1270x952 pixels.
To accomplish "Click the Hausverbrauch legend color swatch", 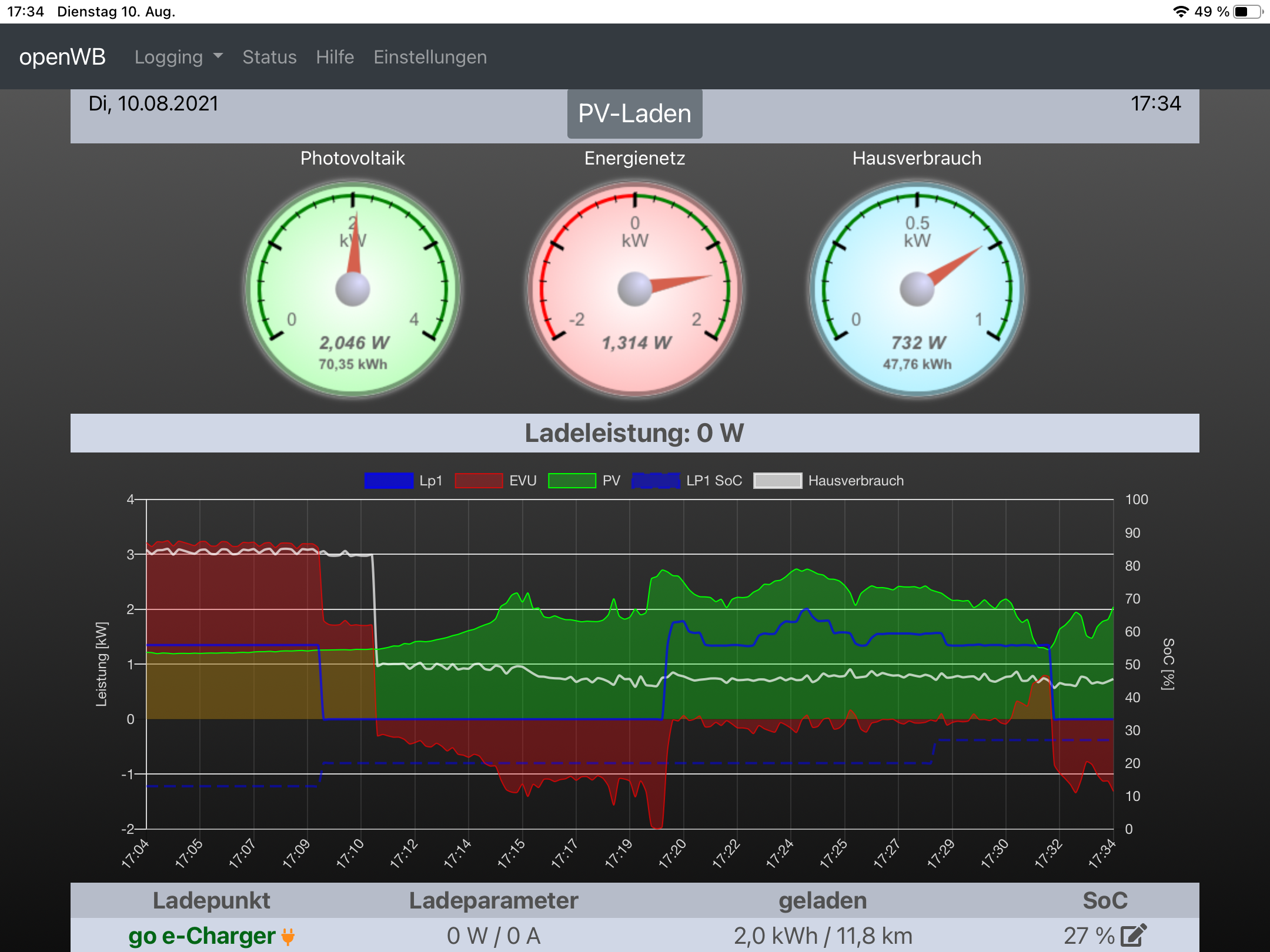I will (777, 481).
